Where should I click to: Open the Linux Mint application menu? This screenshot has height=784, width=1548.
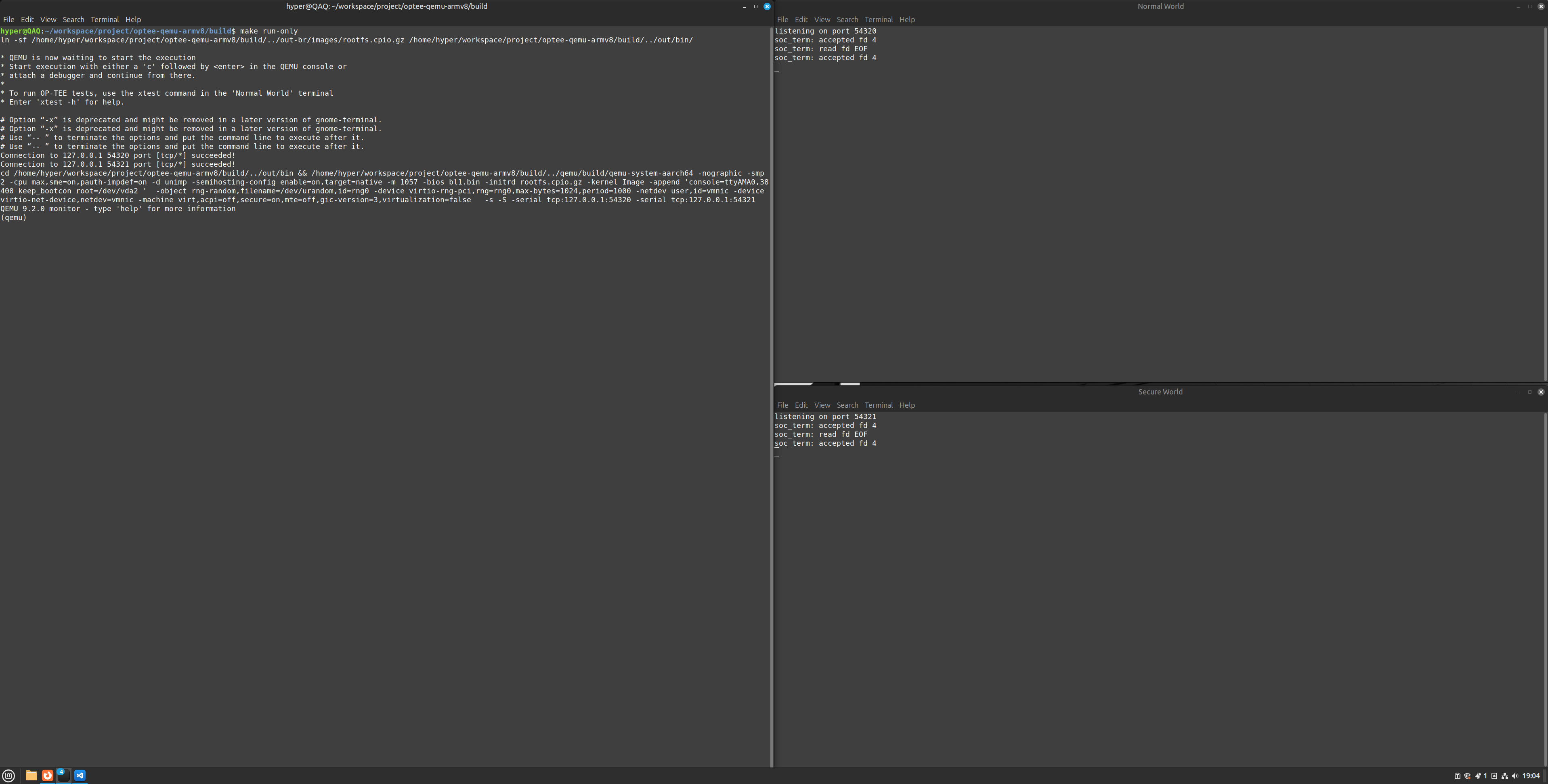8,775
